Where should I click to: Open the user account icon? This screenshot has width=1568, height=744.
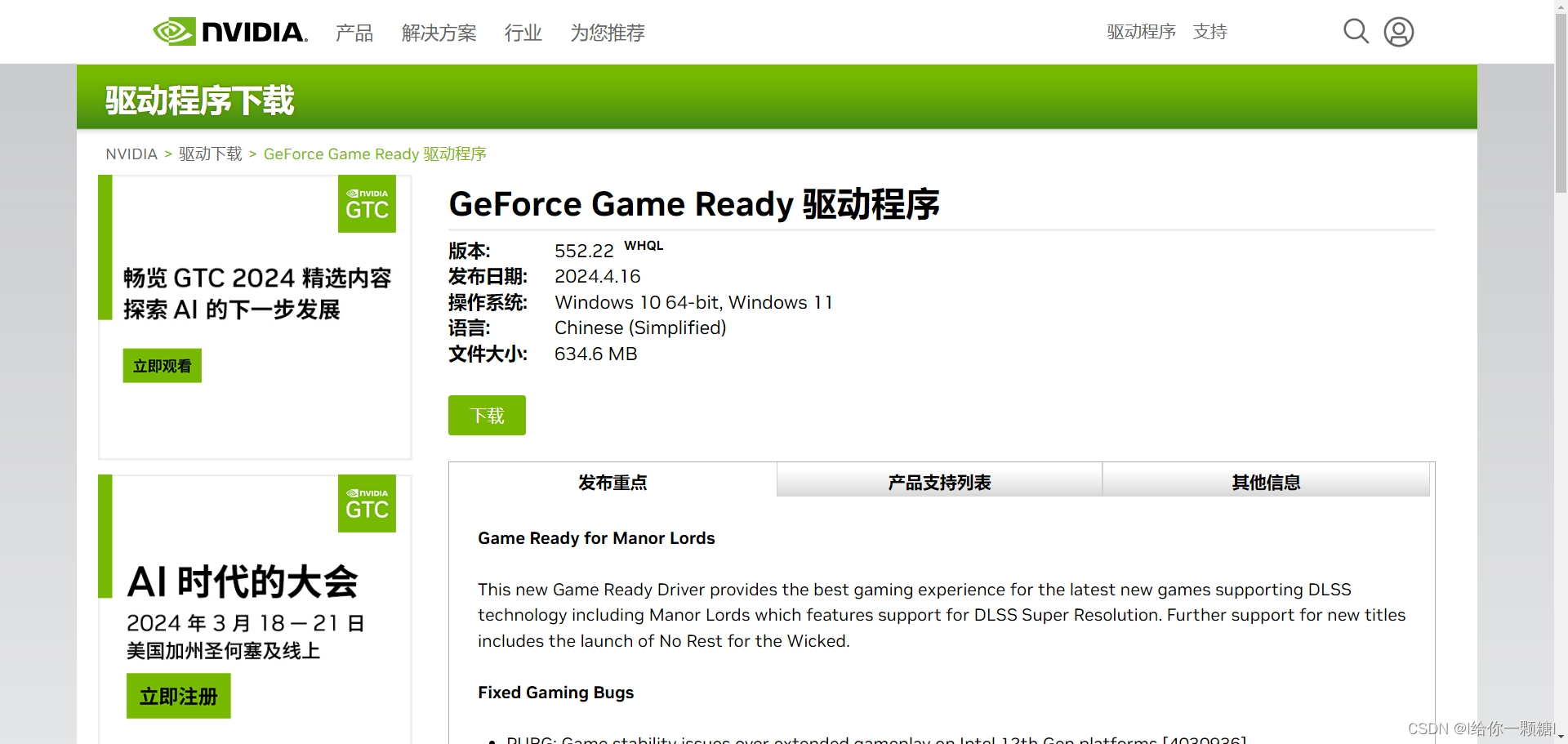1399,32
